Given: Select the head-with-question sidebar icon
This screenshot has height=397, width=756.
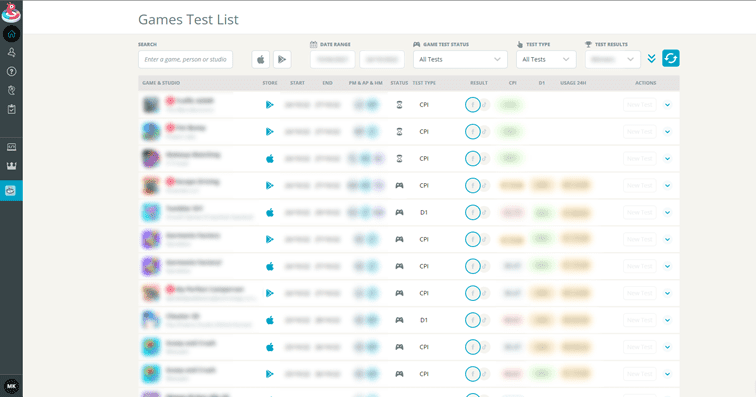Looking at the screenshot, I should point(11,90).
